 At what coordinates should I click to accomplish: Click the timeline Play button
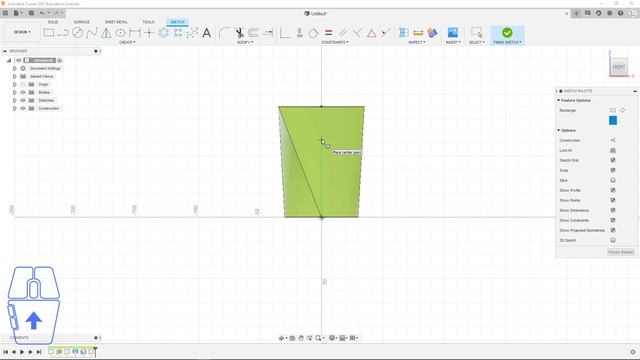point(22,351)
